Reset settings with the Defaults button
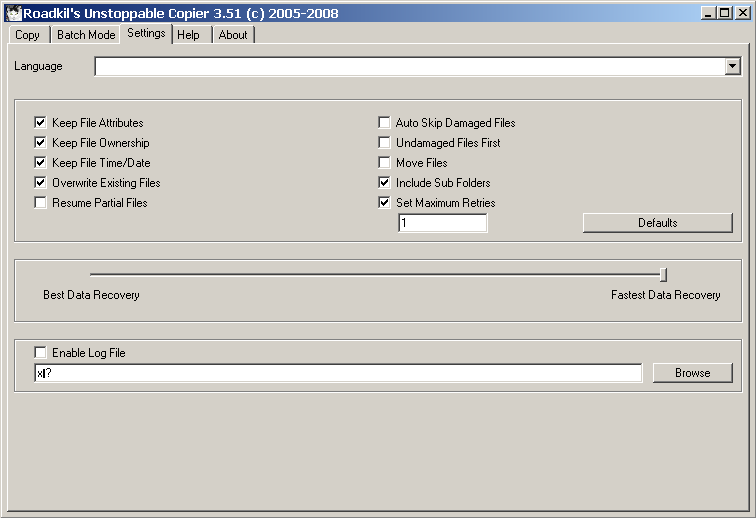The image size is (756, 518). [658, 223]
